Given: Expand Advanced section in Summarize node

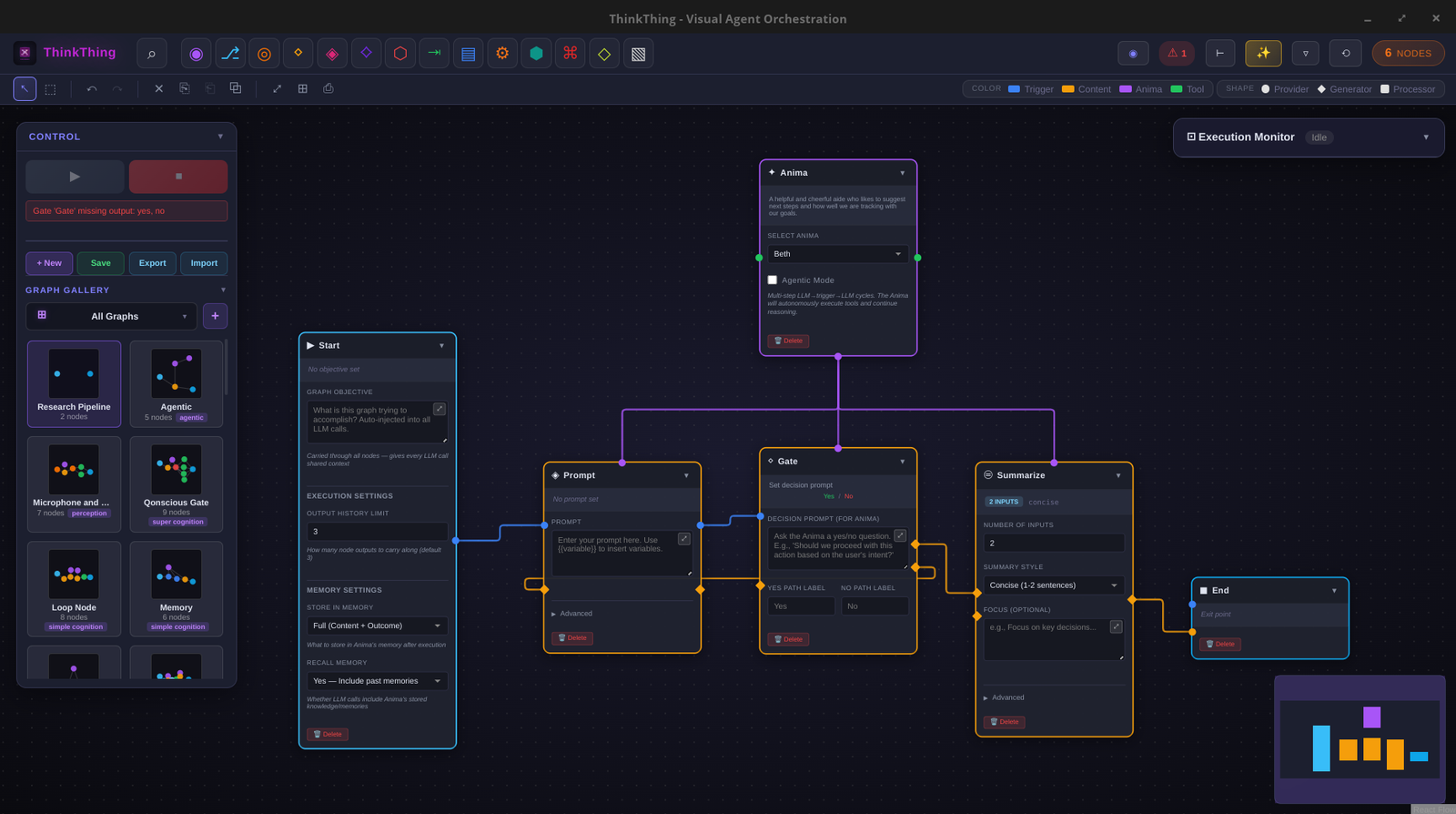Looking at the screenshot, I should [1004, 697].
